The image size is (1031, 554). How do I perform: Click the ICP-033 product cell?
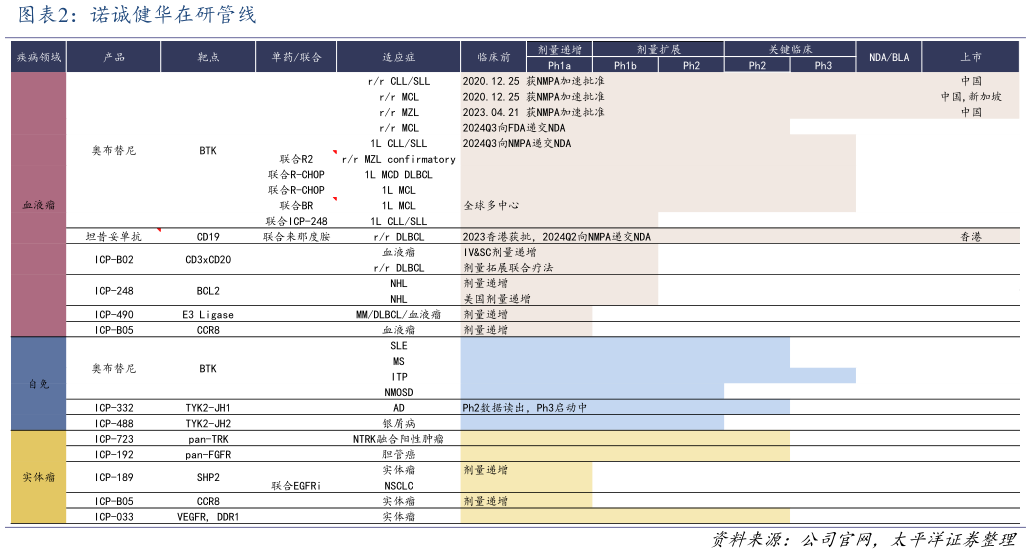tap(114, 517)
